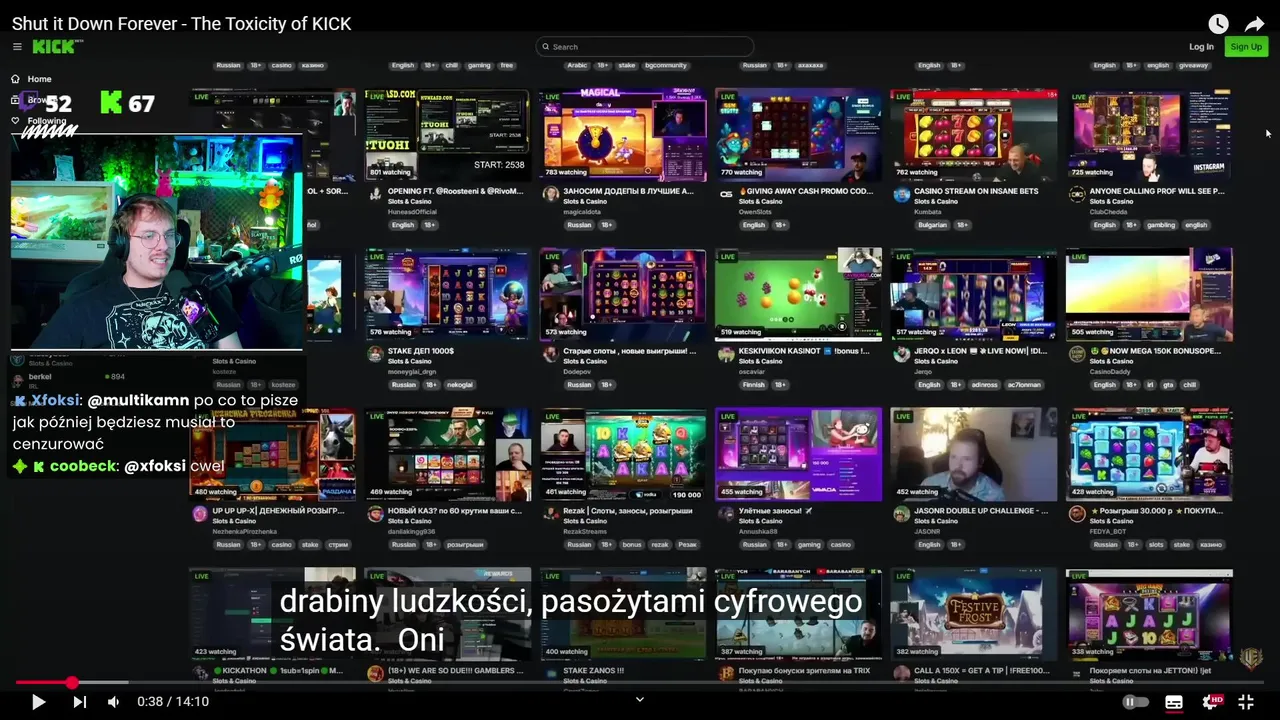Select the gambling tag under ClubChedda

pos(1160,225)
